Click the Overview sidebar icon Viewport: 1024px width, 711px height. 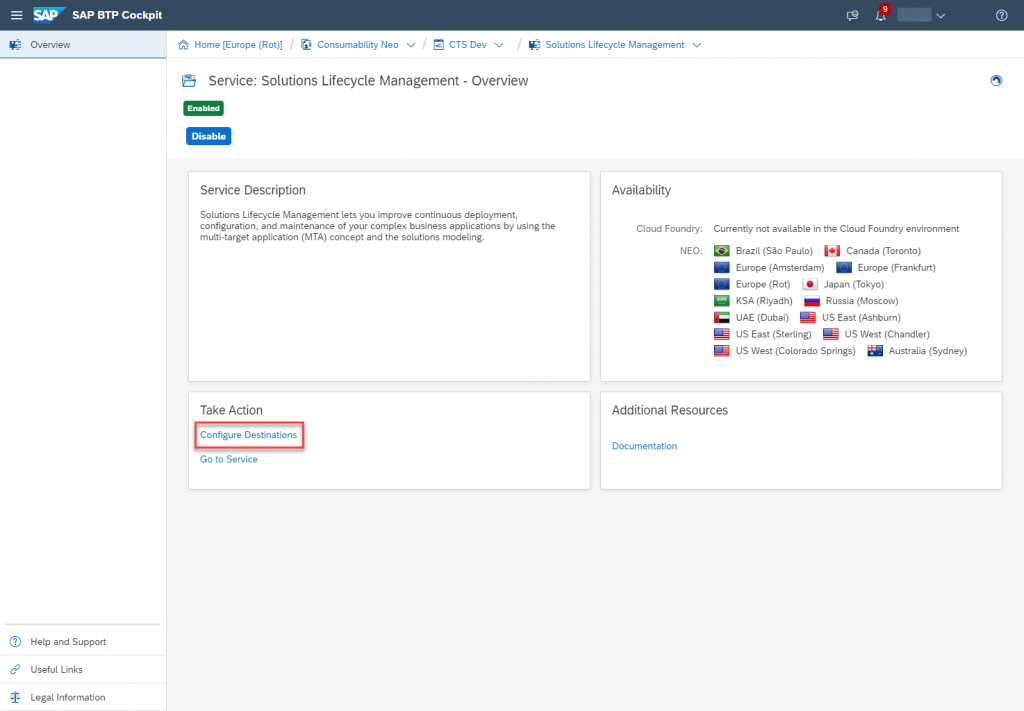[x=15, y=44]
